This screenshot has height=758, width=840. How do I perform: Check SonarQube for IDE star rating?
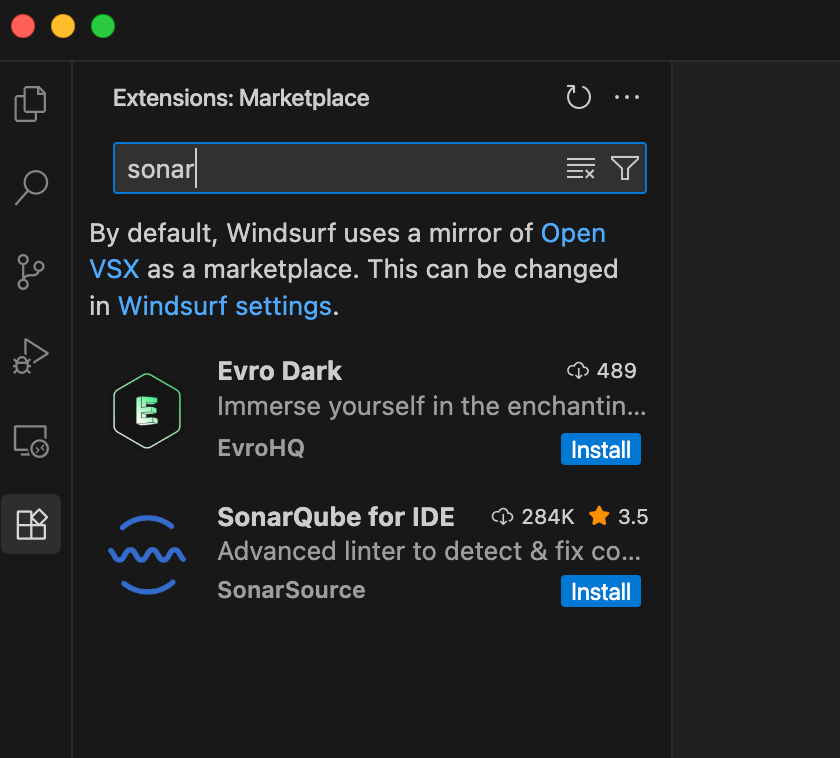coord(618,516)
